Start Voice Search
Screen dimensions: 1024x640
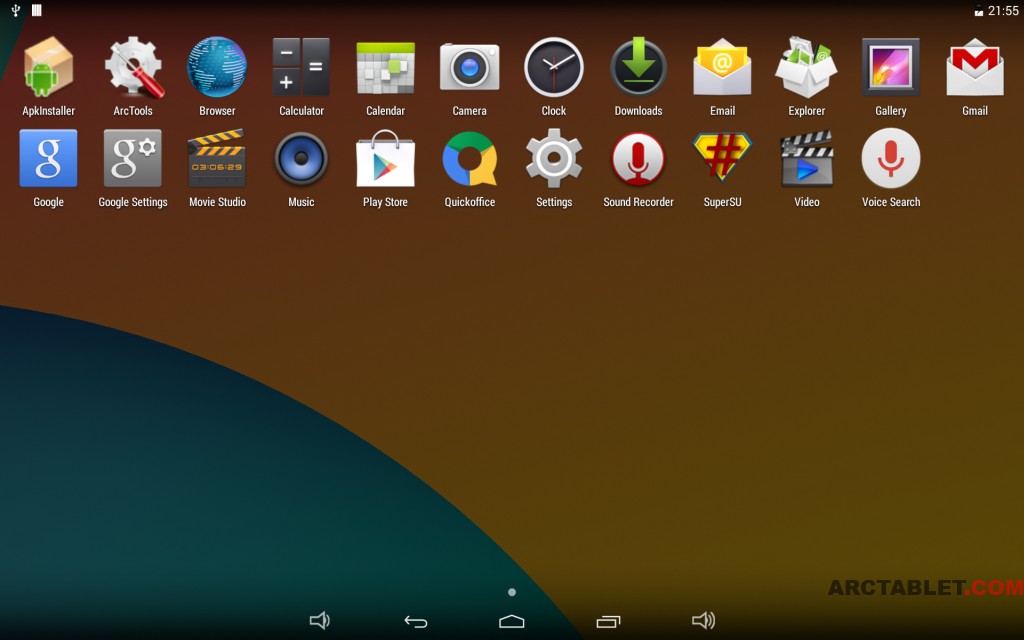click(x=891, y=159)
